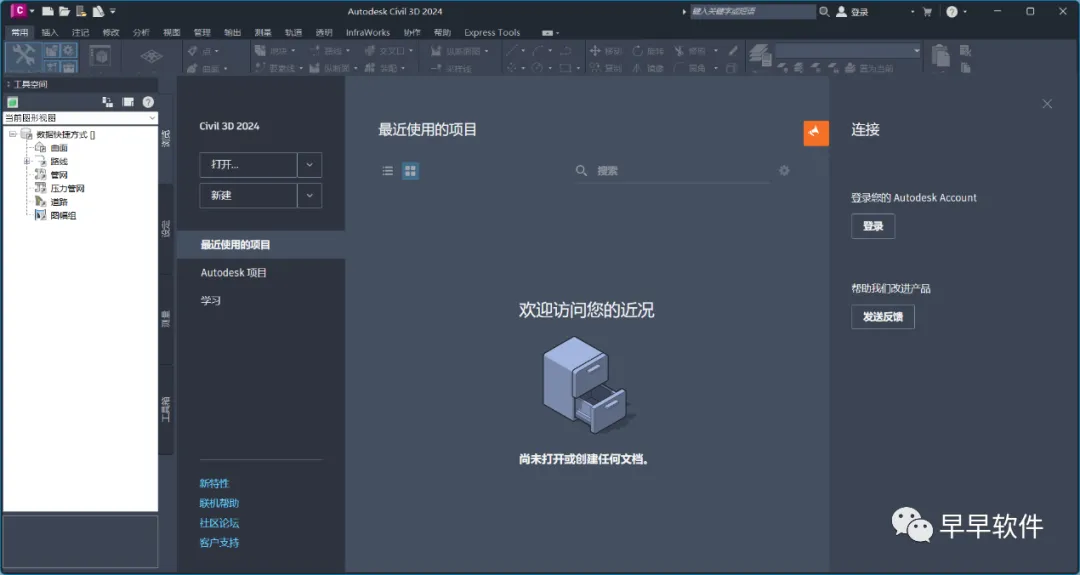
Task: Select the Pipe Networks tree item
Action: (x=59, y=175)
